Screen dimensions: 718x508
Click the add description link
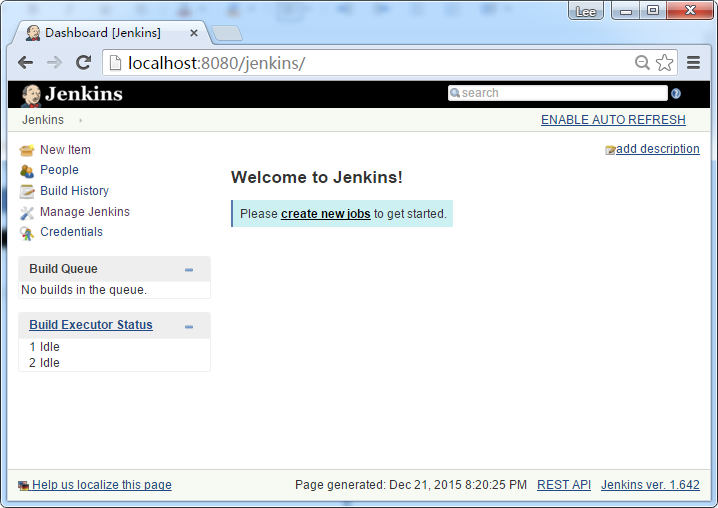pos(657,149)
